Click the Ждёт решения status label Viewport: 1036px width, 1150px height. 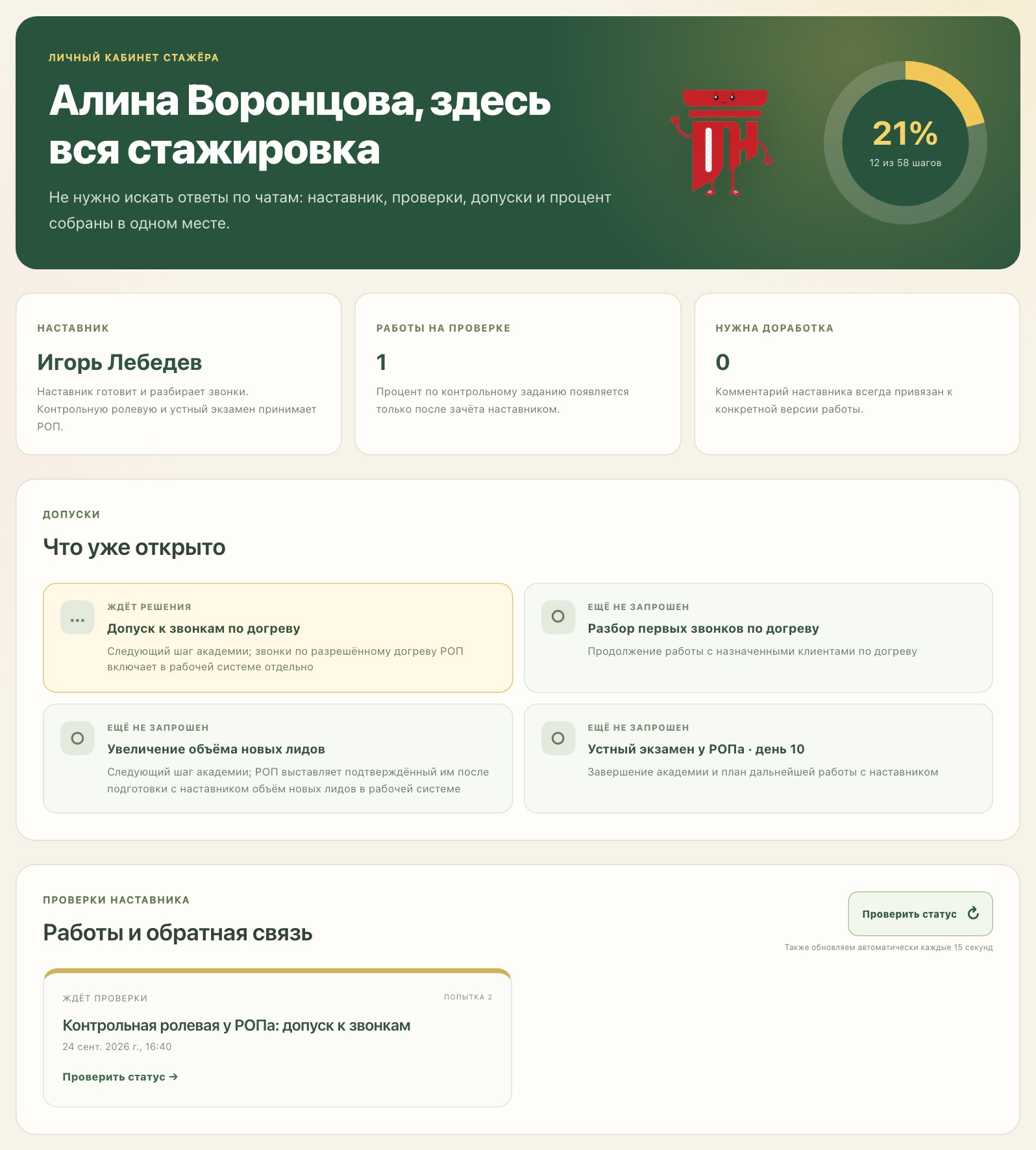pyautogui.click(x=149, y=607)
